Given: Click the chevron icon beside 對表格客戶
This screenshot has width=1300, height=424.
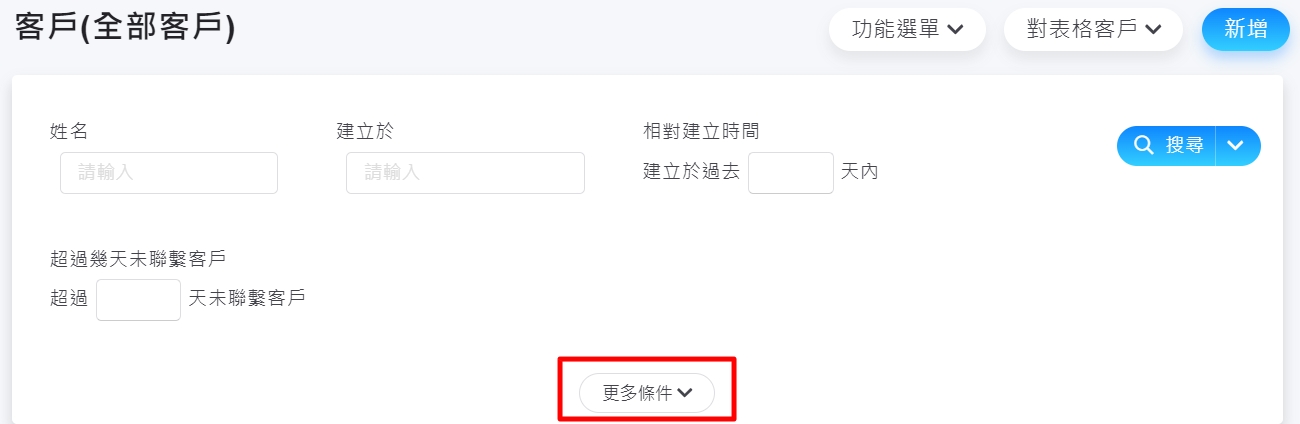Looking at the screenshot, I should click(1153, 30).
